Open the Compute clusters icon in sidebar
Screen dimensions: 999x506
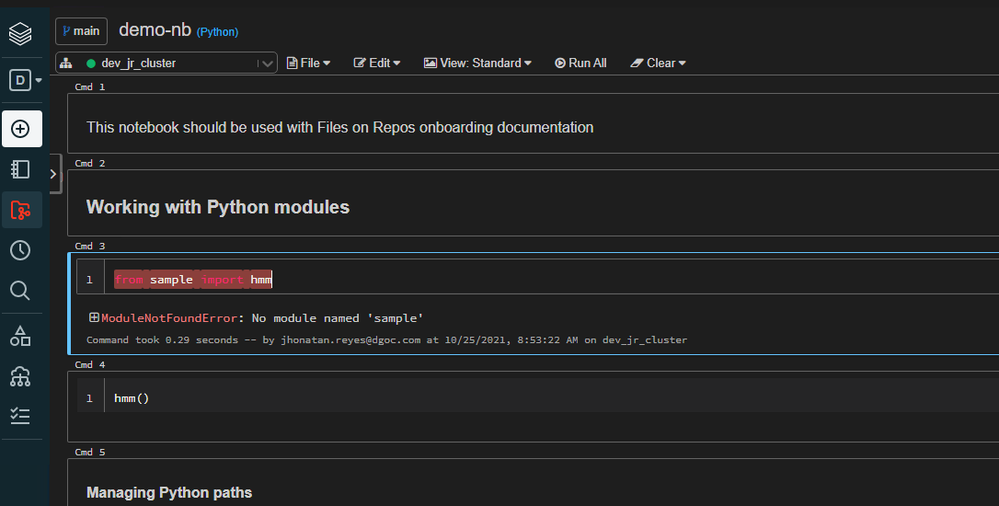point(20,376)
